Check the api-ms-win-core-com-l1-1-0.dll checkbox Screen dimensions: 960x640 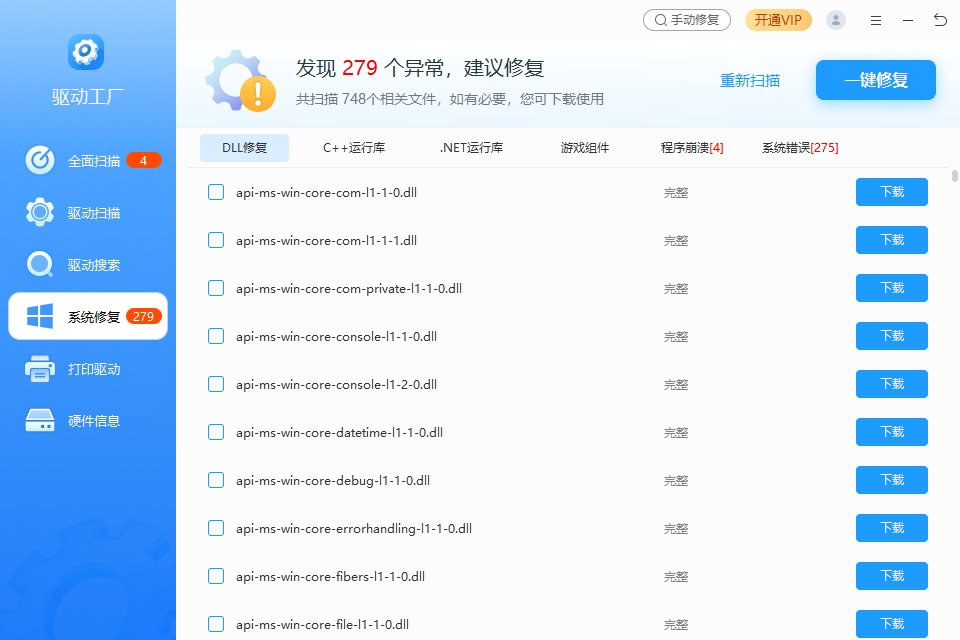coord(216,192)
